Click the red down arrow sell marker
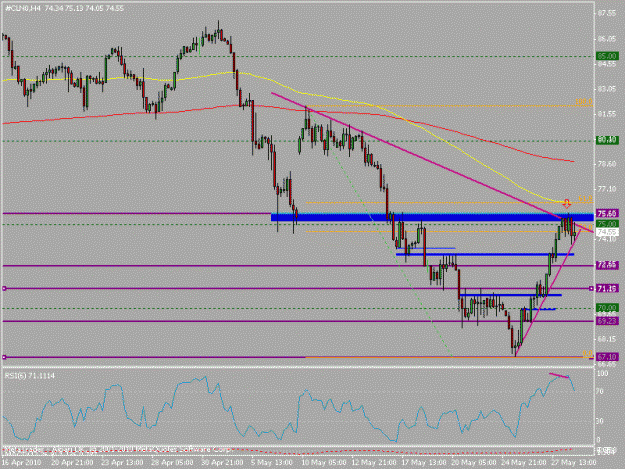The height and width of the screenshot is (469, 625). coord(566,203)
